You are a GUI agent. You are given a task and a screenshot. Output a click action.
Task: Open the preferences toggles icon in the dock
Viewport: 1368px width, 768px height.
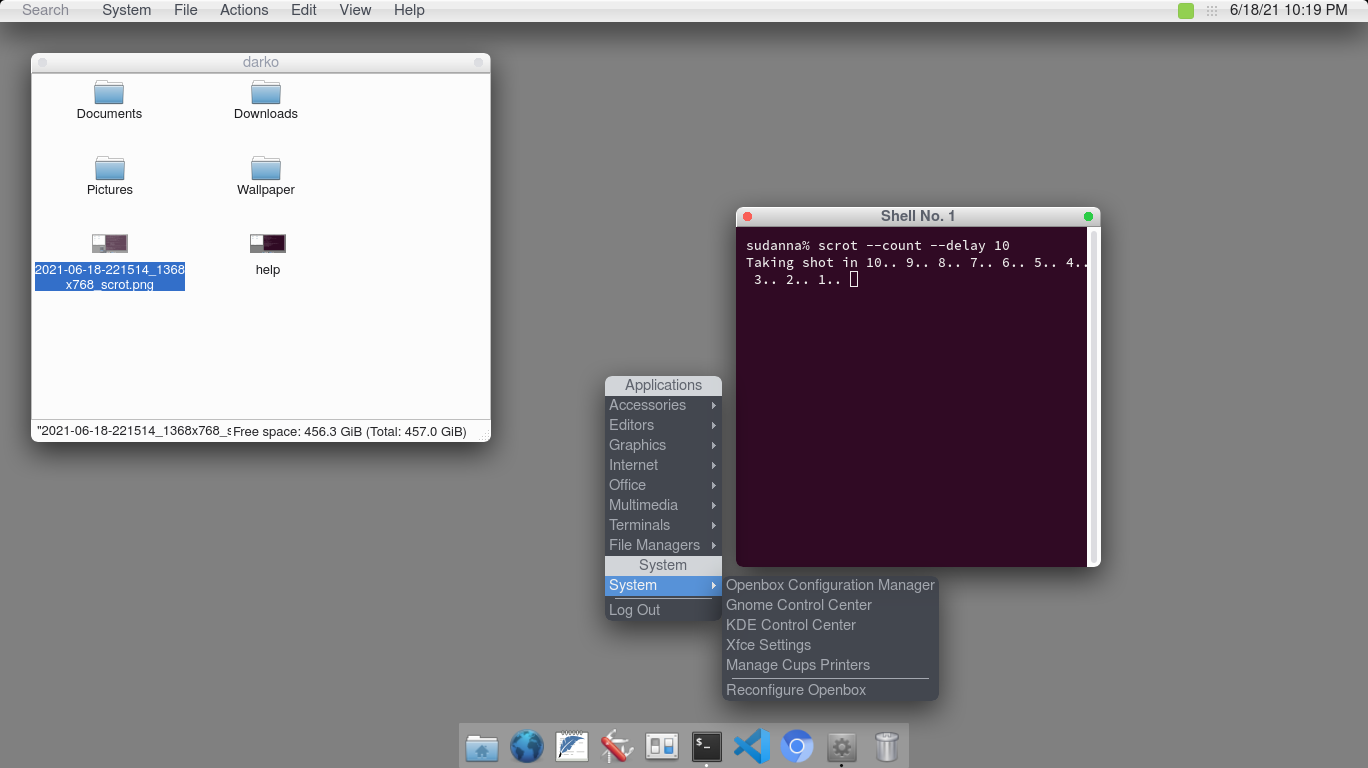[661, 746]
